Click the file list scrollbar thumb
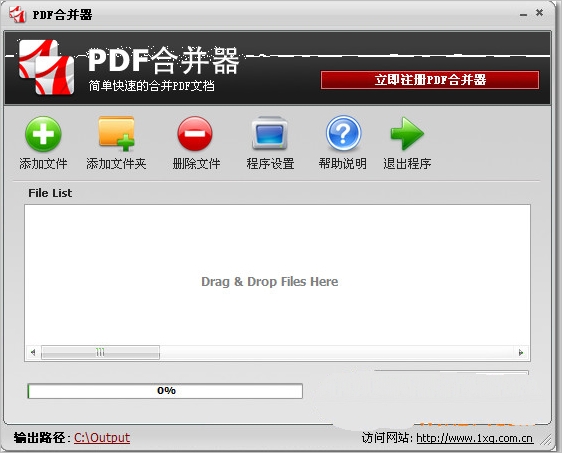This screenshot has width=562, height=453. tap(100, 352)
